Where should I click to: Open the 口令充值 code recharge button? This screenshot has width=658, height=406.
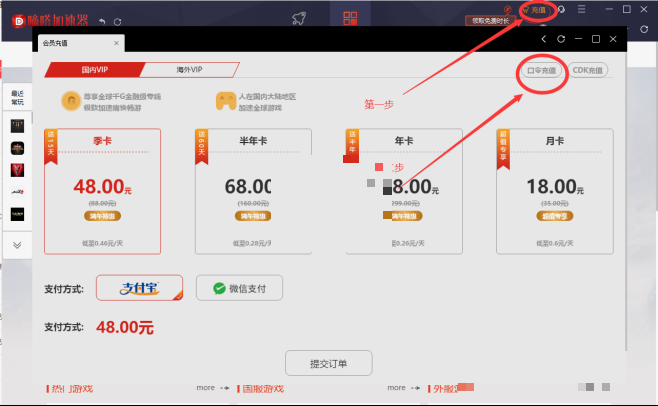[x=541, y=71]
